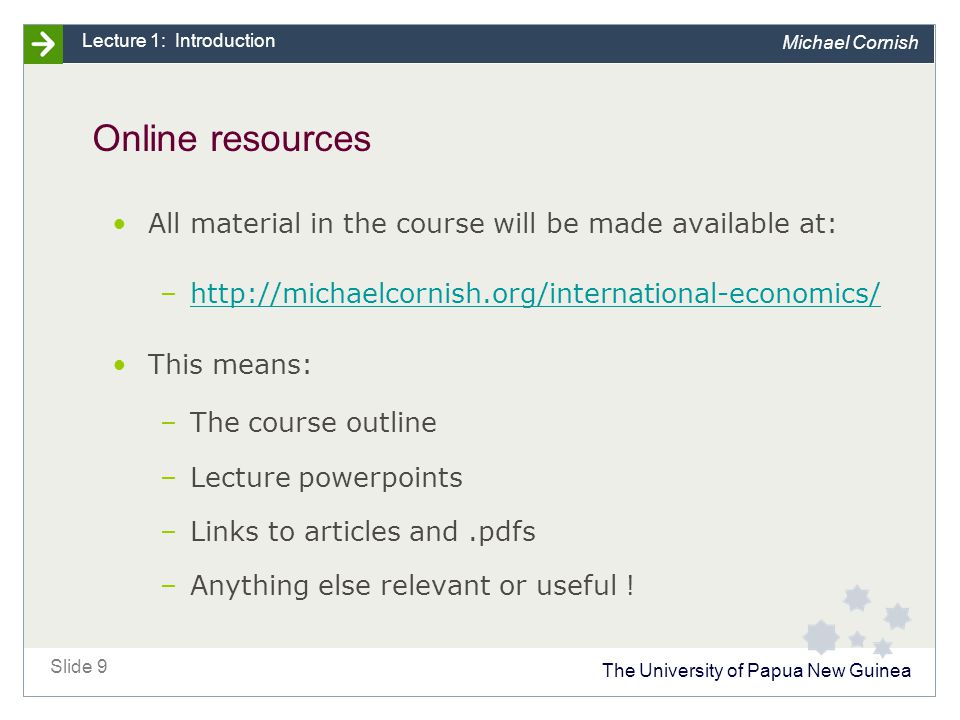960x720 pixels.
Task: Click the green arrow icon in header
Action: pyautogui.click(x=43, y=44)
